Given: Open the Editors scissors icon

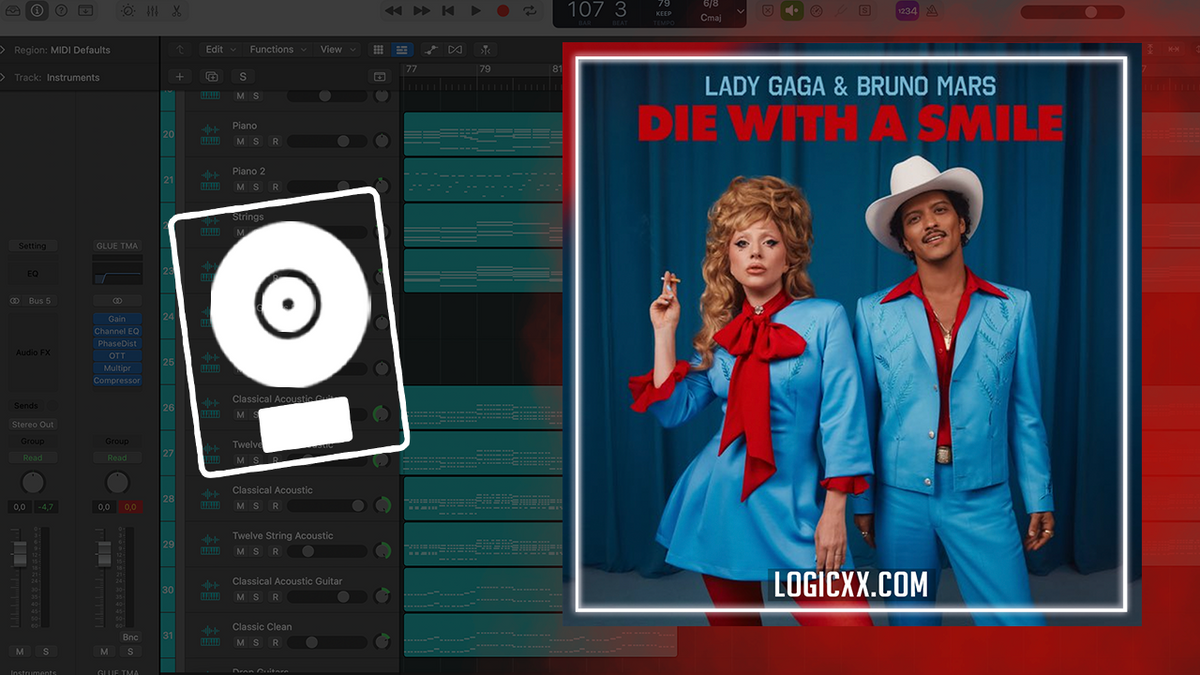Looking at the screenshot, I should tap(177, 11).
